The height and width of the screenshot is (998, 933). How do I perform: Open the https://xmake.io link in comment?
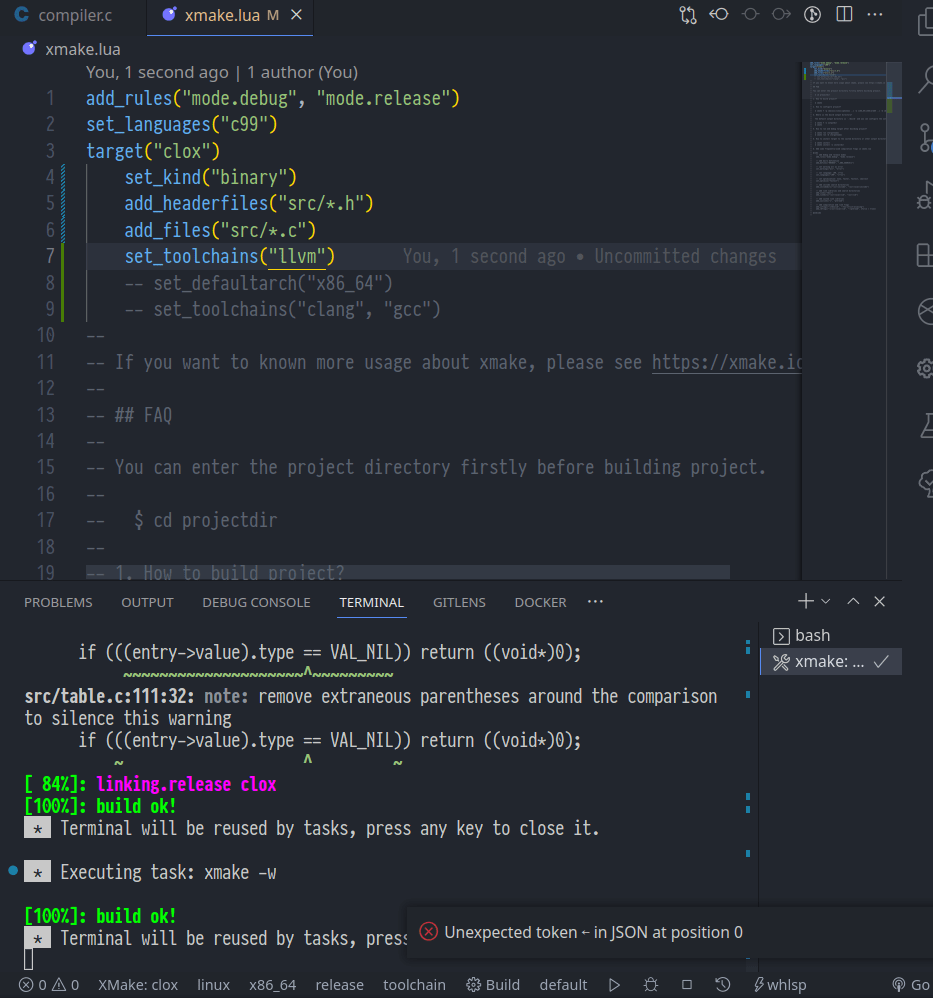(x=727, y=362)
